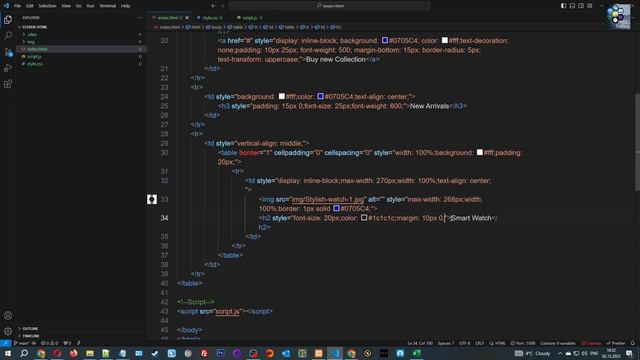Viewport: 640px width, 360px height.
Task: Open color picker for #0705C4 on line 33
Action: (x=336, y=209)
